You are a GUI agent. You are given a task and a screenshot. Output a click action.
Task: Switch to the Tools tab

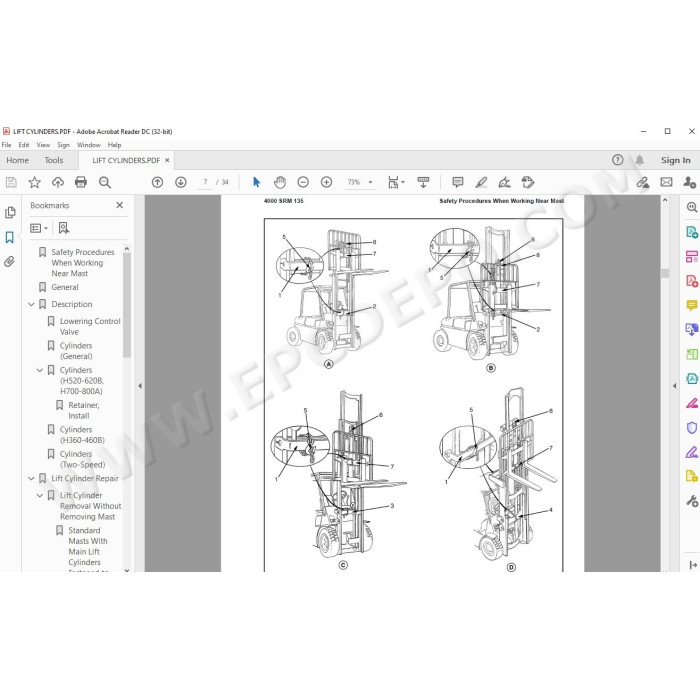click(x=54, y=160)
